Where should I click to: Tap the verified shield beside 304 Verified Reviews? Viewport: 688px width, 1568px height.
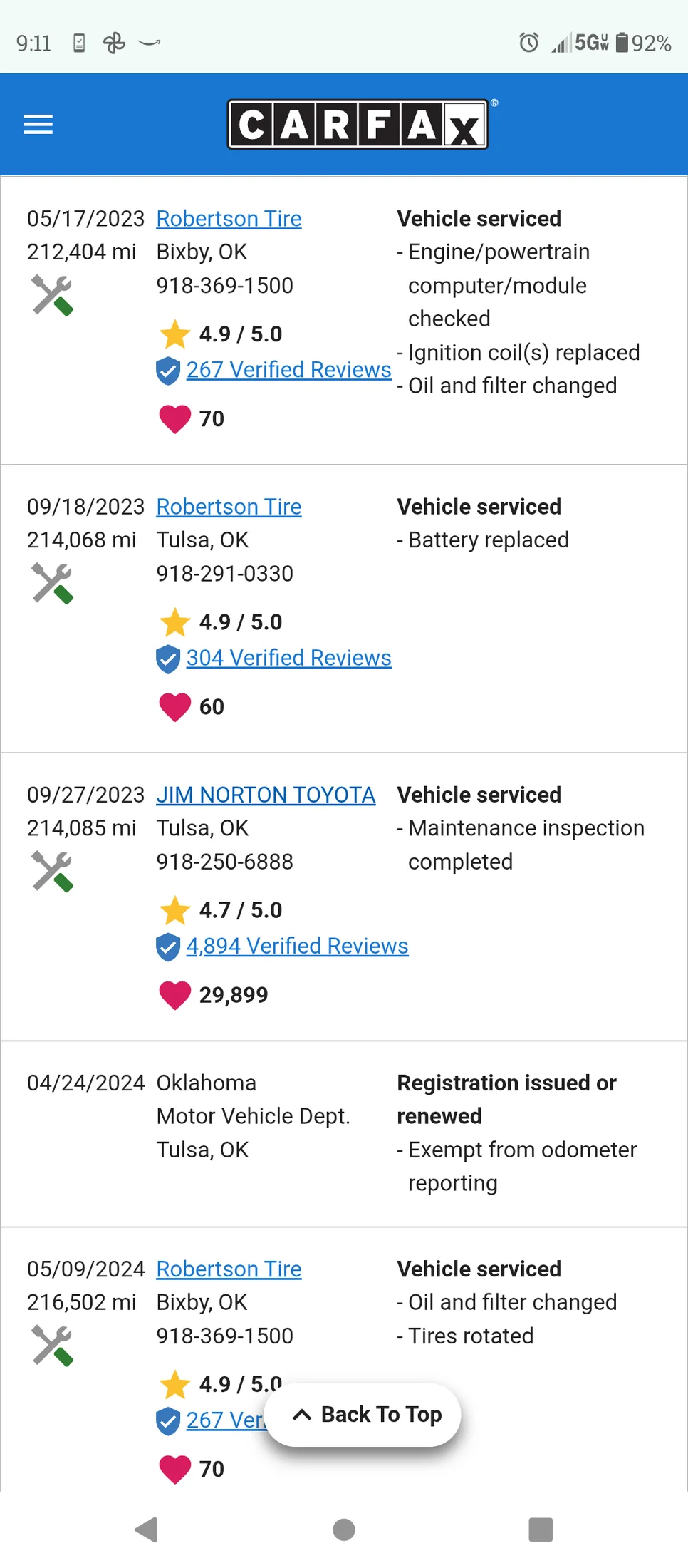[x=168, y=659]
